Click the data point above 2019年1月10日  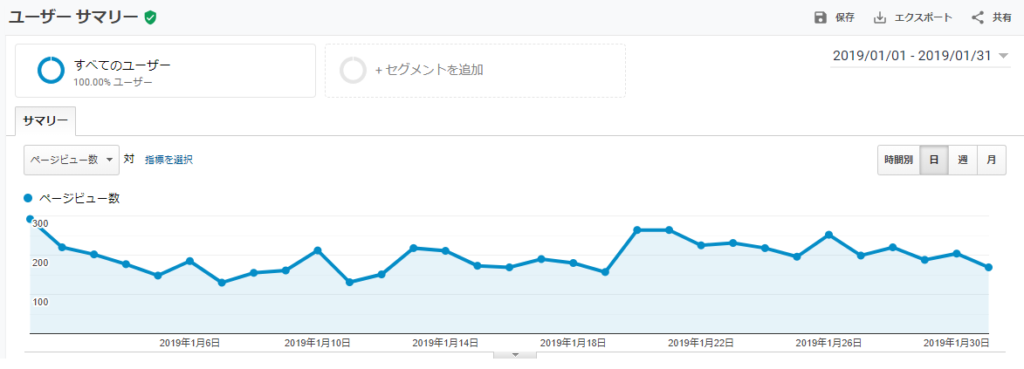(x=317, y=250)
